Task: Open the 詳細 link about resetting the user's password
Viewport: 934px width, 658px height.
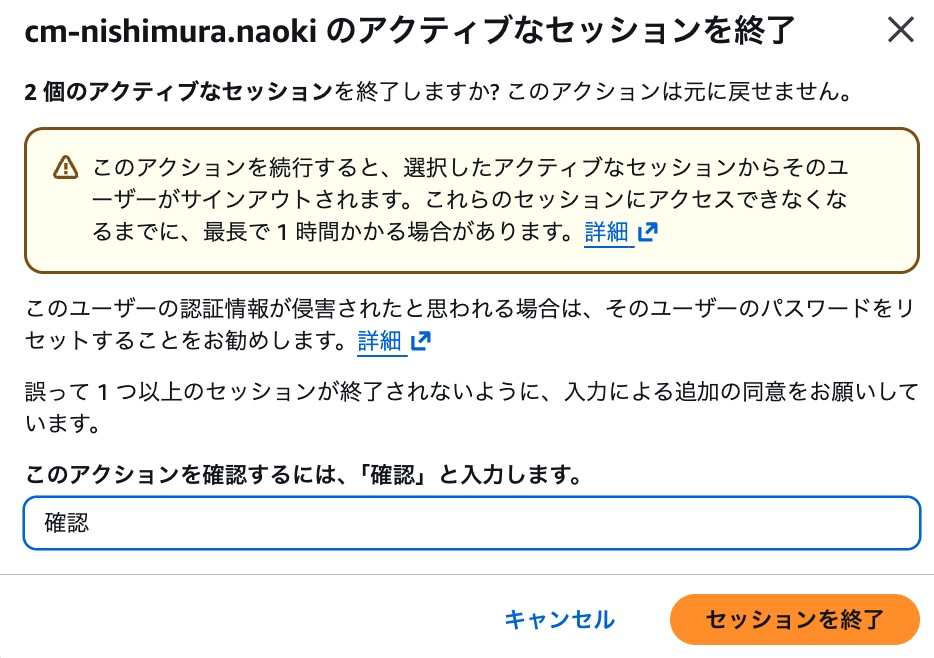Action: click(379, 341)
